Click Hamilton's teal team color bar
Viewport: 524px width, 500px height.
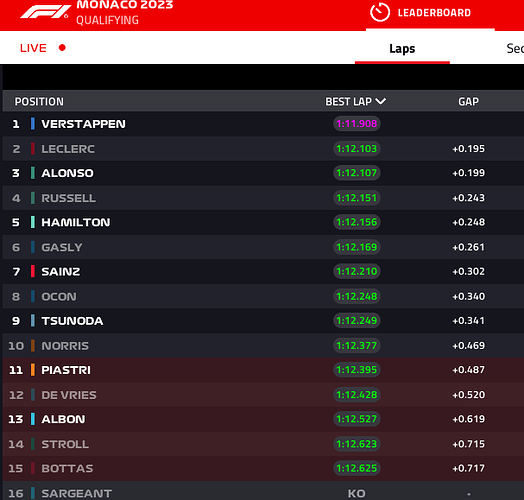[x=32, y=222]
